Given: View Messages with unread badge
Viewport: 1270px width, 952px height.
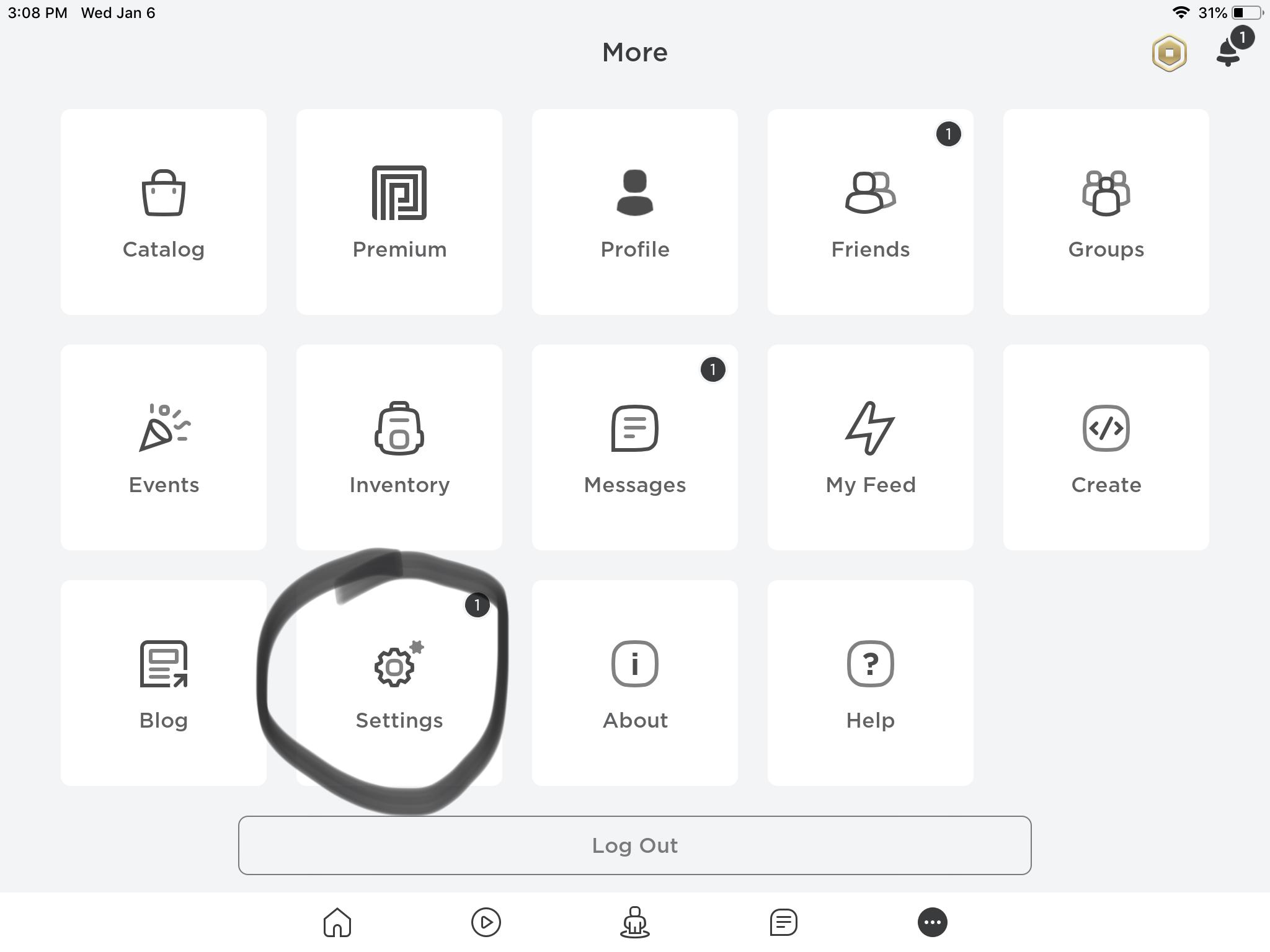Looking at the screenshot, I should [634, 447].
